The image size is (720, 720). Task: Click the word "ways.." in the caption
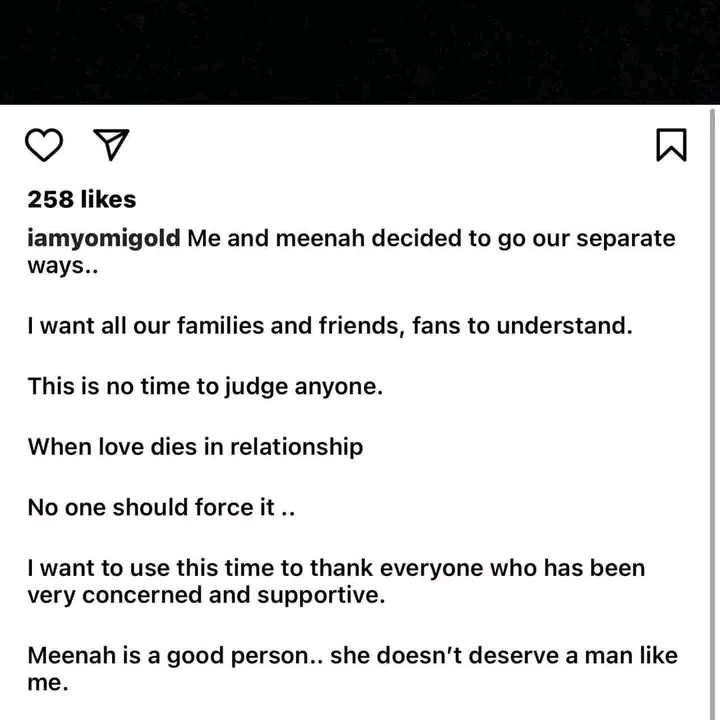coord(56,267)
